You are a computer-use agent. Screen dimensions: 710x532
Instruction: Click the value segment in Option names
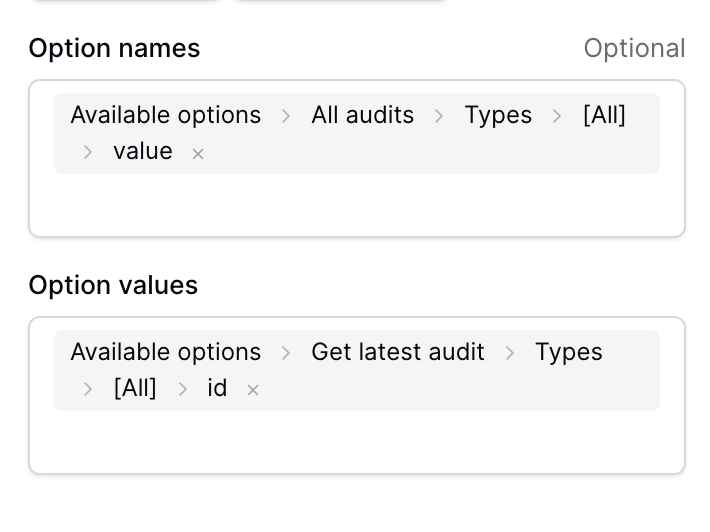pos(143,151)
